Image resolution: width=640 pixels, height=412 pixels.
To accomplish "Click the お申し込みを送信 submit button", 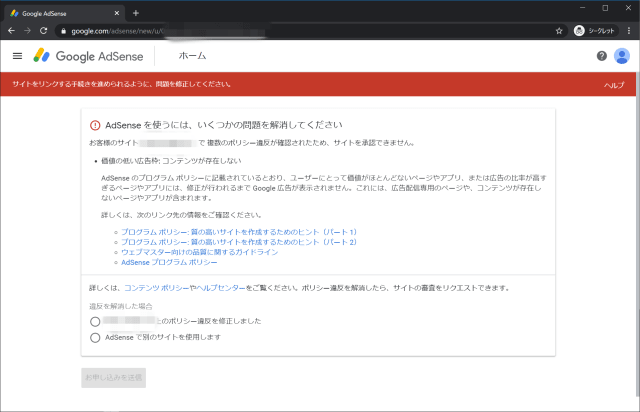I will pos(113,378).
